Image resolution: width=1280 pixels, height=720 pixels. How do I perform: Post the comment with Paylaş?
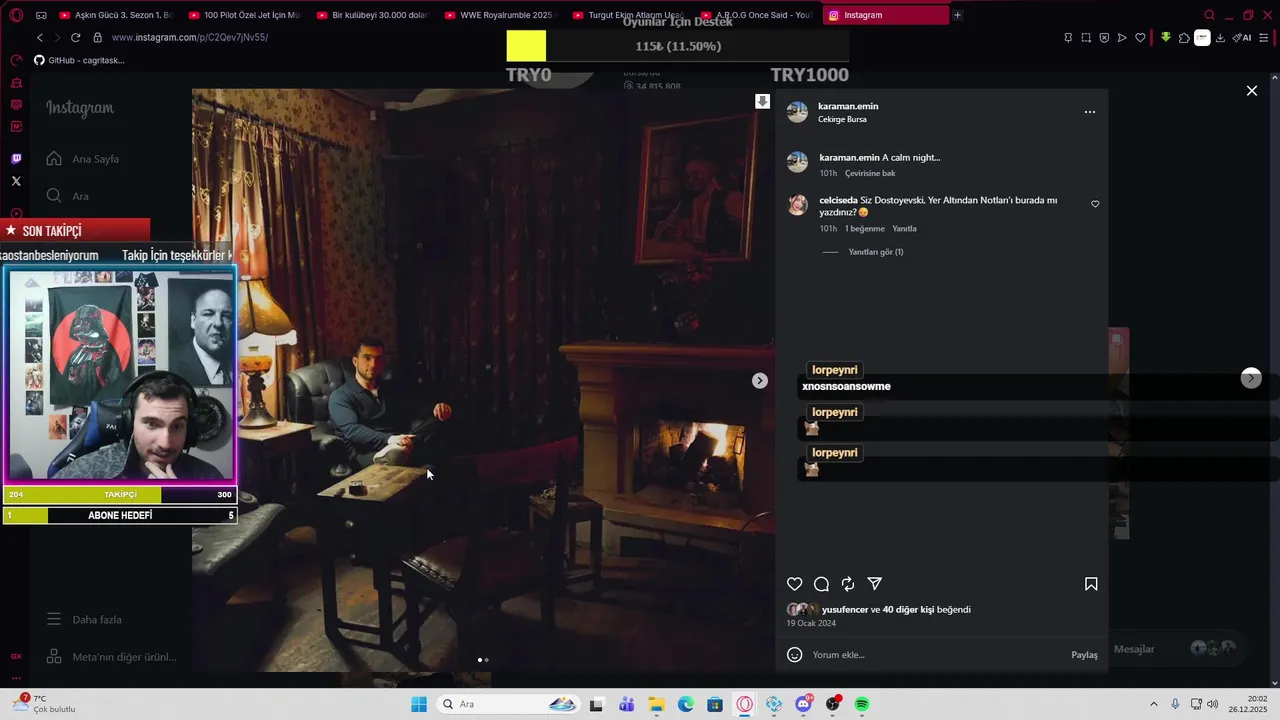point(1084,655)
